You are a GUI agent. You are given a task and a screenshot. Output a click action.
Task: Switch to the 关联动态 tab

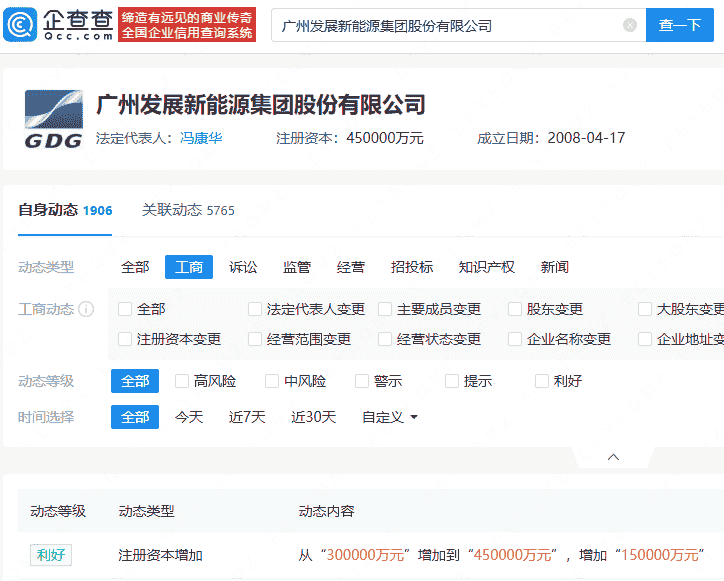tap(188, 210)
